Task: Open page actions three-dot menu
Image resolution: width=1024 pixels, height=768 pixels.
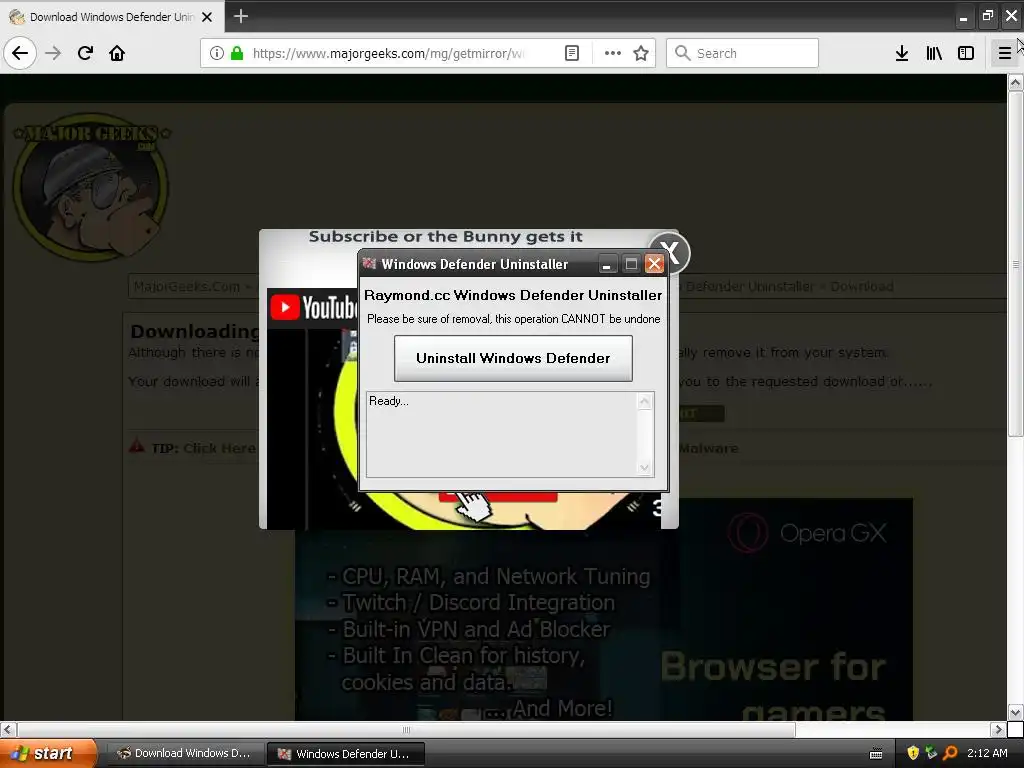Action: [613, 53]
